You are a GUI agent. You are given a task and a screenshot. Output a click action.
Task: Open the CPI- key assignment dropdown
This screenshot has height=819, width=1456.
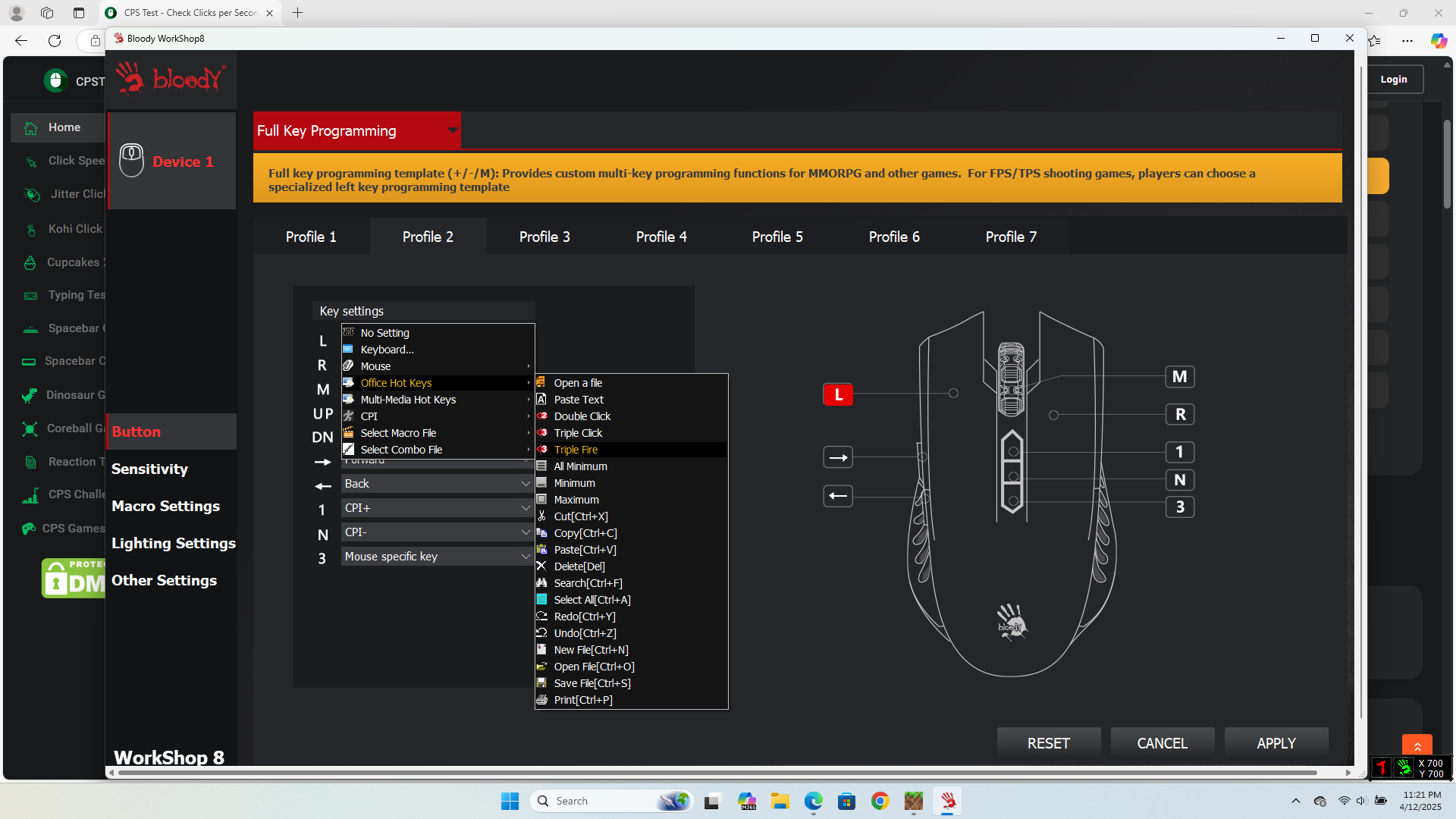tap(437, 532)
